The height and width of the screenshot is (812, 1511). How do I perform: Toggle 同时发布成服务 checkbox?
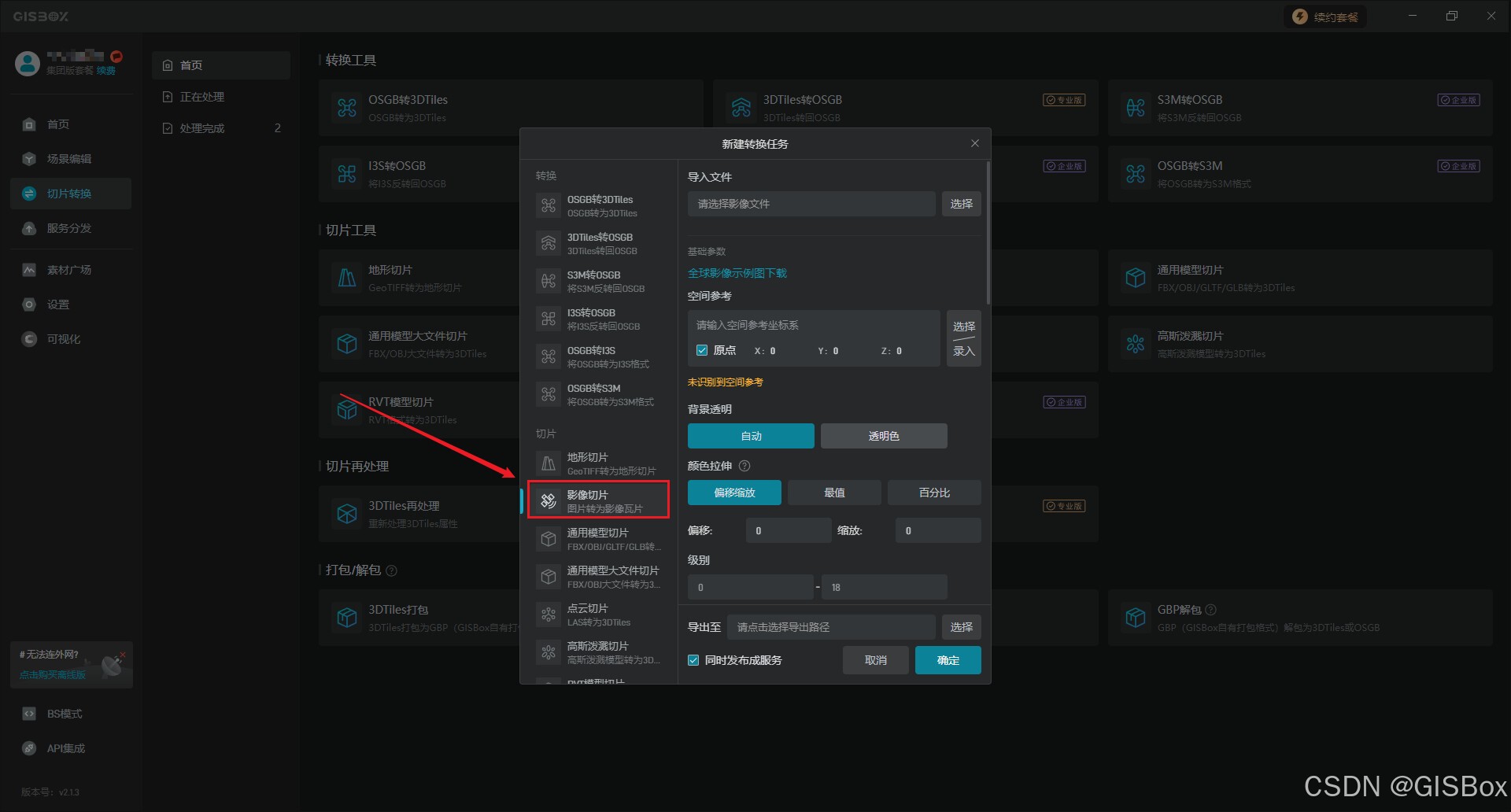pos(693,660)
